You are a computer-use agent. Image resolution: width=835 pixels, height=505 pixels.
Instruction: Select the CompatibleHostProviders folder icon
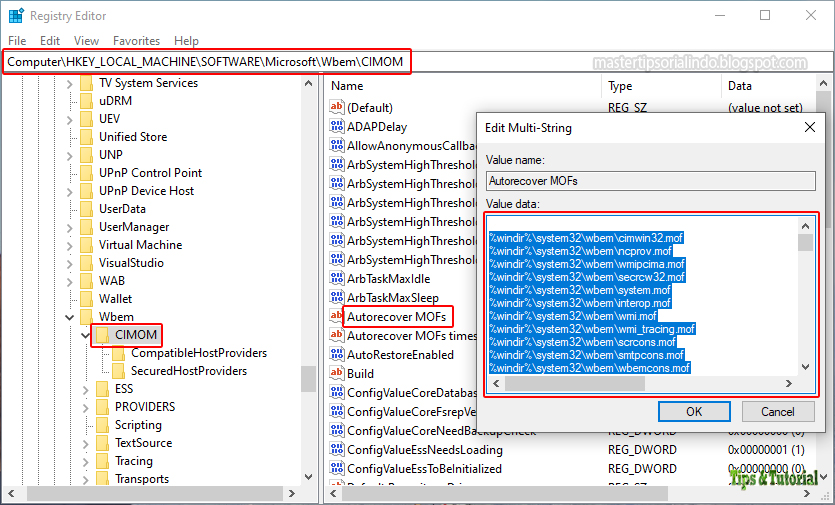(119, 353)
